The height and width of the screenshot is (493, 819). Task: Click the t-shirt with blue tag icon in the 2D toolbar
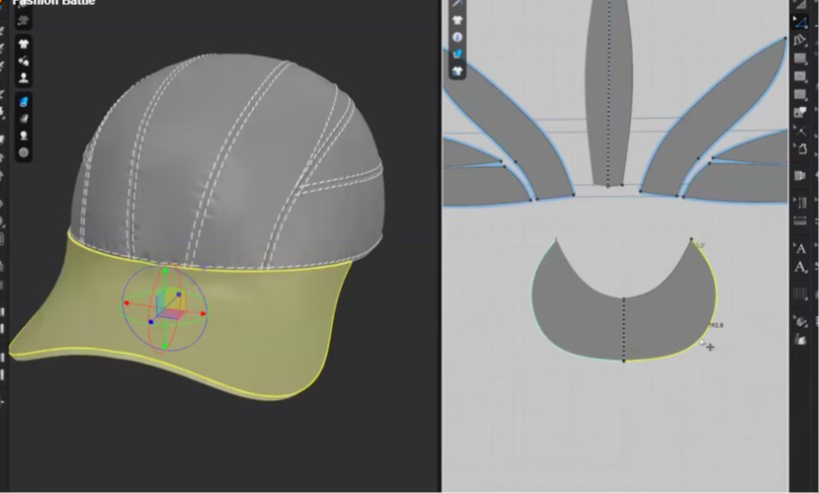[x=458, y=71]
